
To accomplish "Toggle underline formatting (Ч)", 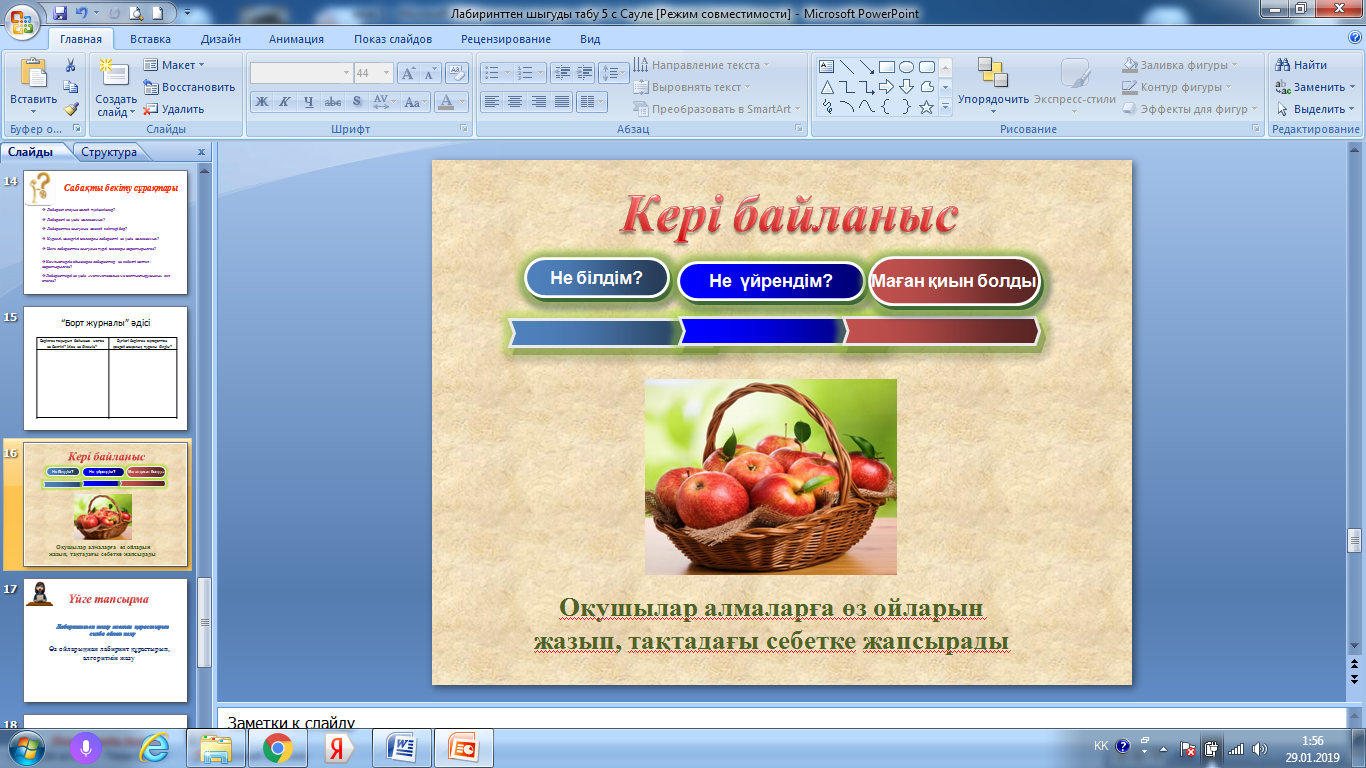I will (x=309, y=102).
